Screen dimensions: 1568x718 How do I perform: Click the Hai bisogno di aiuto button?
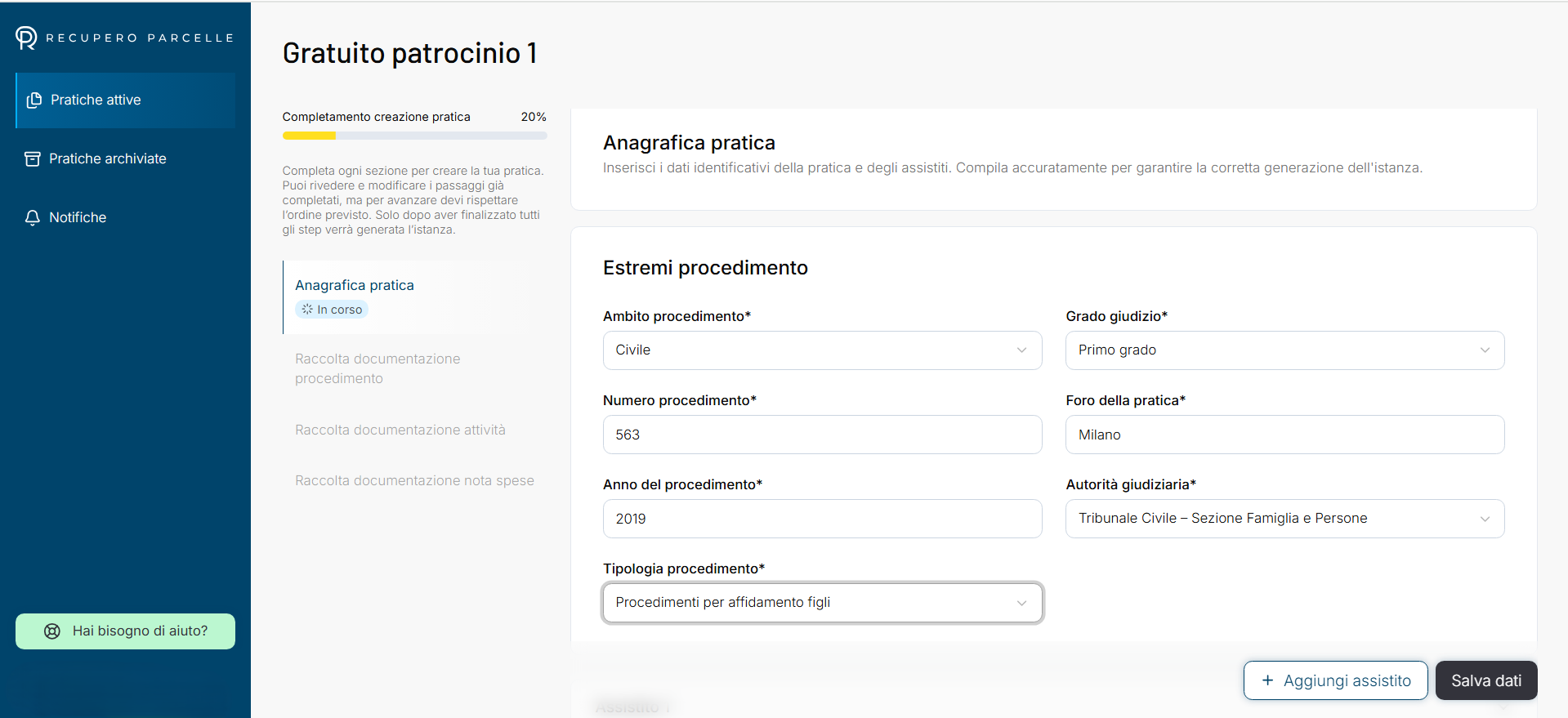tap(125, 631)
